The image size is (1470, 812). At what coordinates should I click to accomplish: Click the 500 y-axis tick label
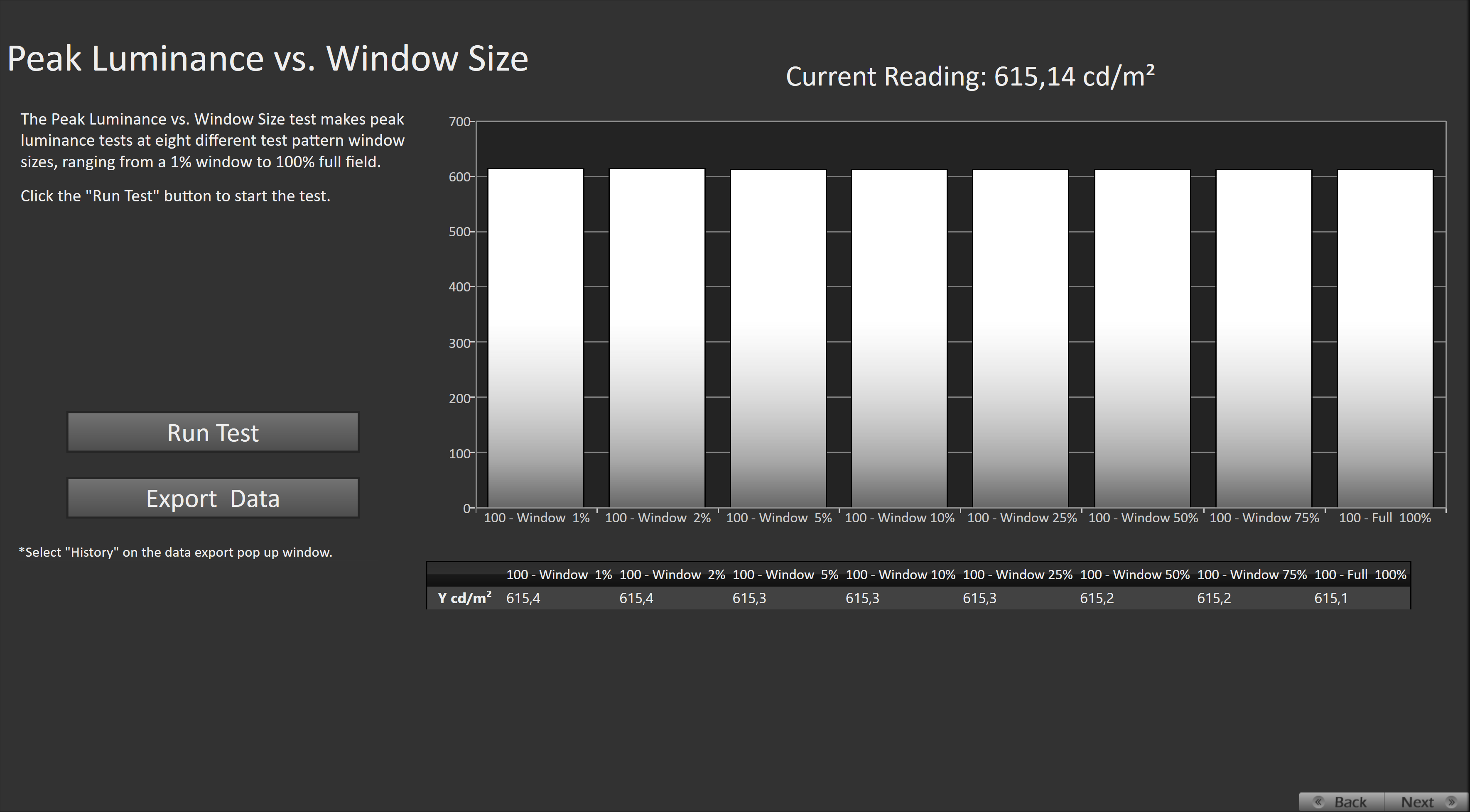[x=459, y=232]
